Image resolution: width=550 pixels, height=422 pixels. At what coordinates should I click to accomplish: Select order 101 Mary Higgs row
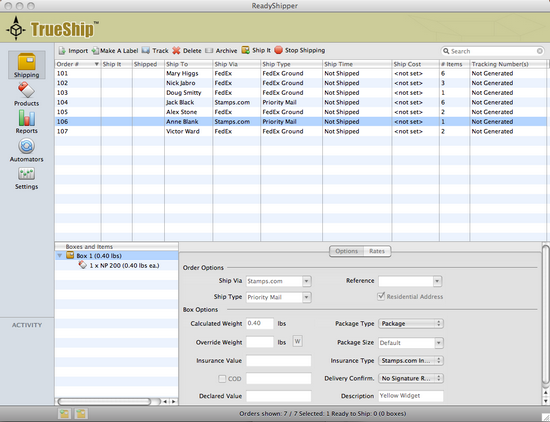click(301, 73)
